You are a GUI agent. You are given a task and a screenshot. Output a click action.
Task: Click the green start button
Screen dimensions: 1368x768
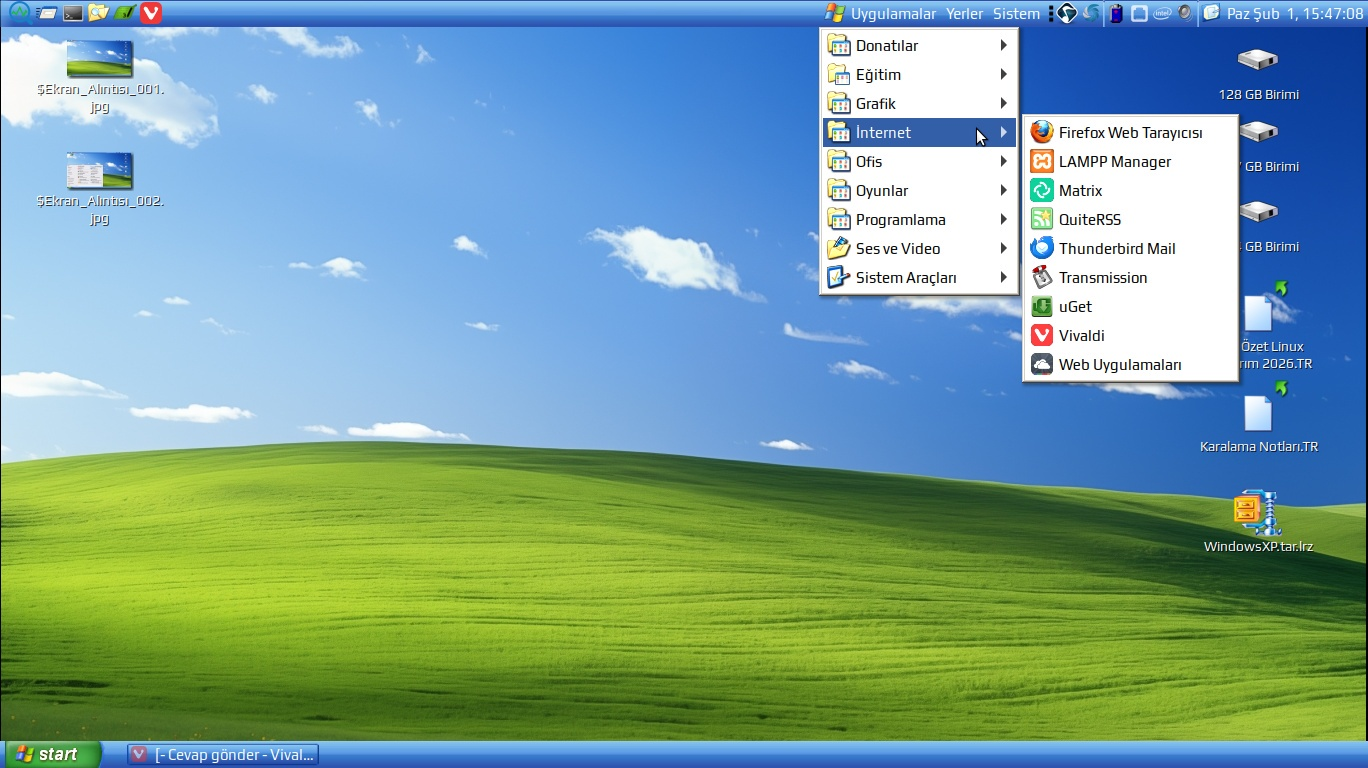[x=53, y=754]
